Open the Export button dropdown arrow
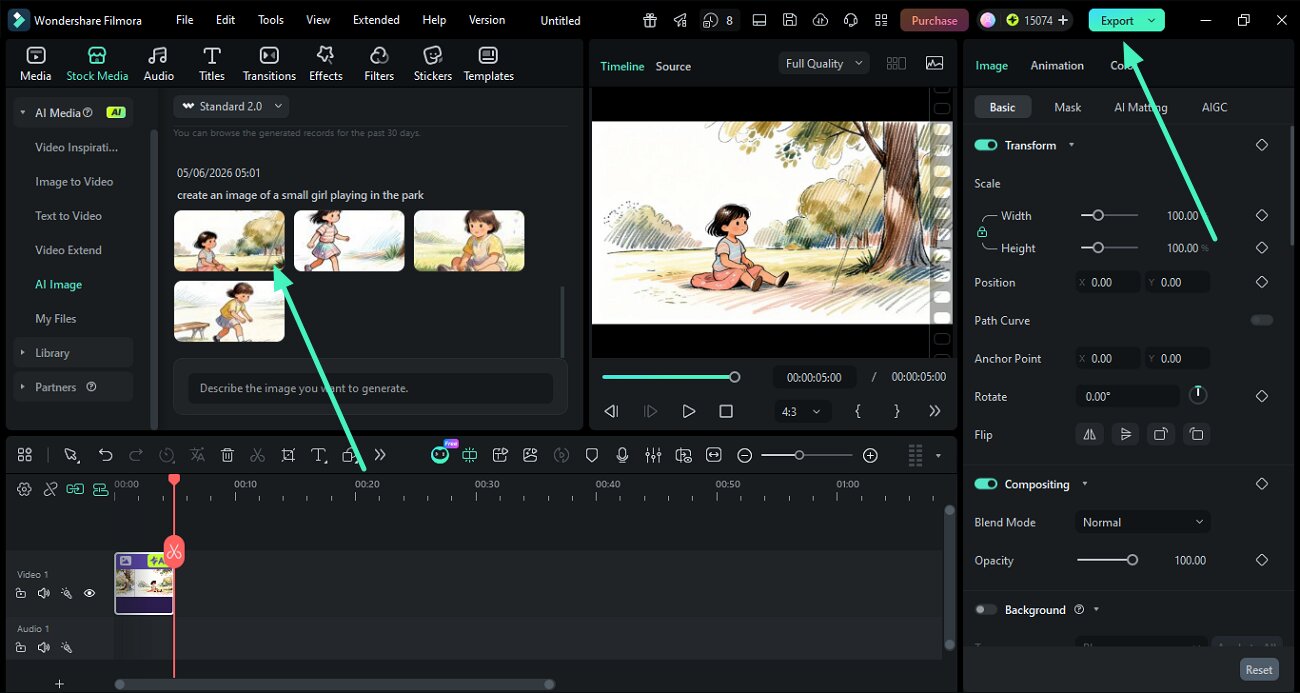Image resolution: width=1300 pixels, height=693 pixels. 1151,20
